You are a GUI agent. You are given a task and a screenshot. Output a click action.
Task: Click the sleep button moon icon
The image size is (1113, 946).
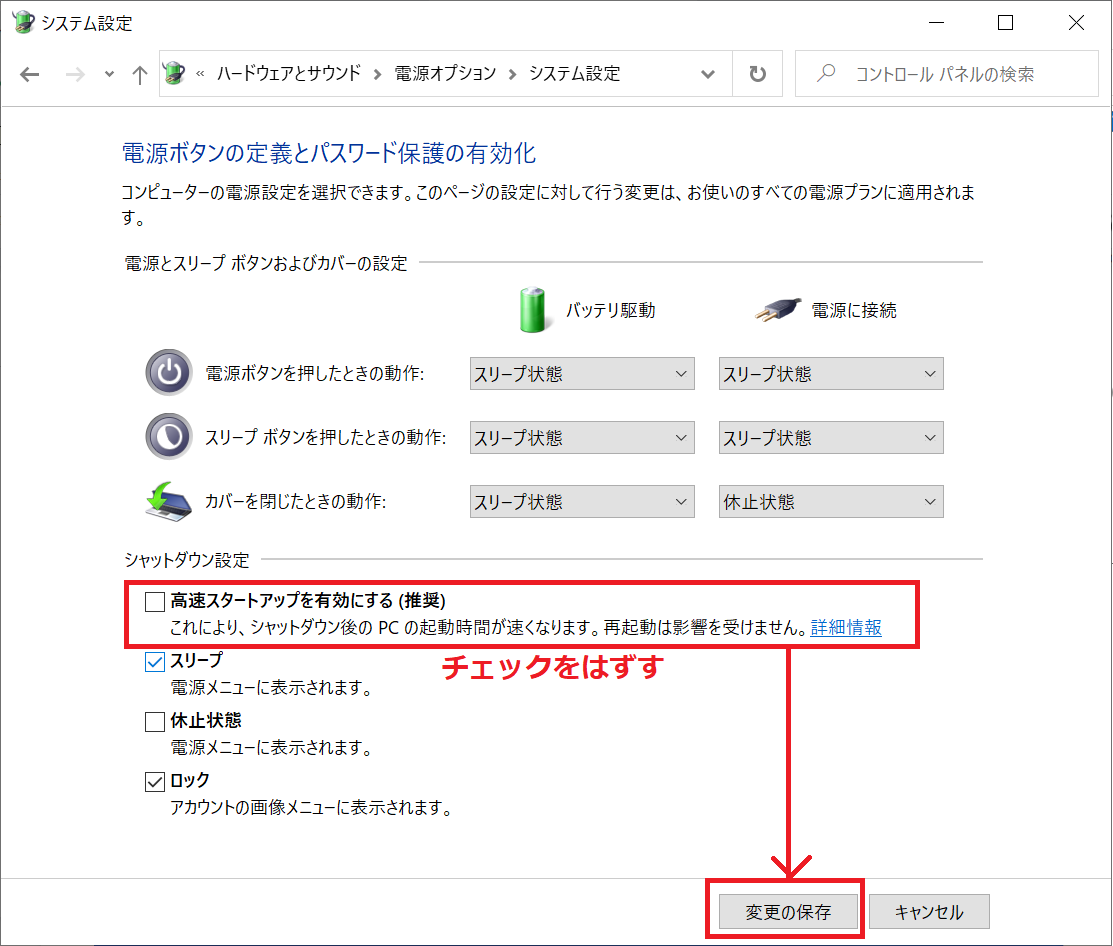tap(169, 438)
